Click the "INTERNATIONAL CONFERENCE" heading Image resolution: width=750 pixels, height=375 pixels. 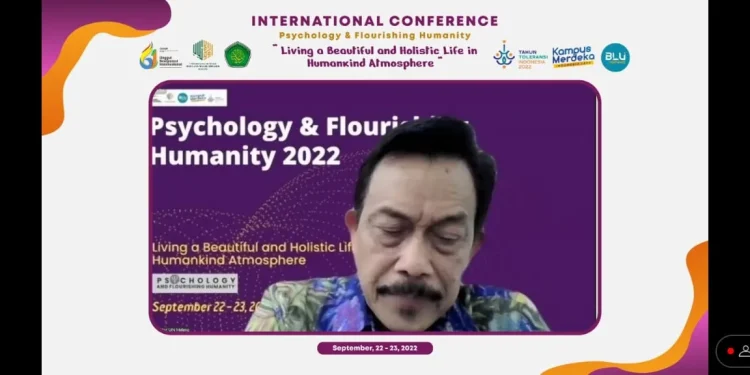click(375, 21)
